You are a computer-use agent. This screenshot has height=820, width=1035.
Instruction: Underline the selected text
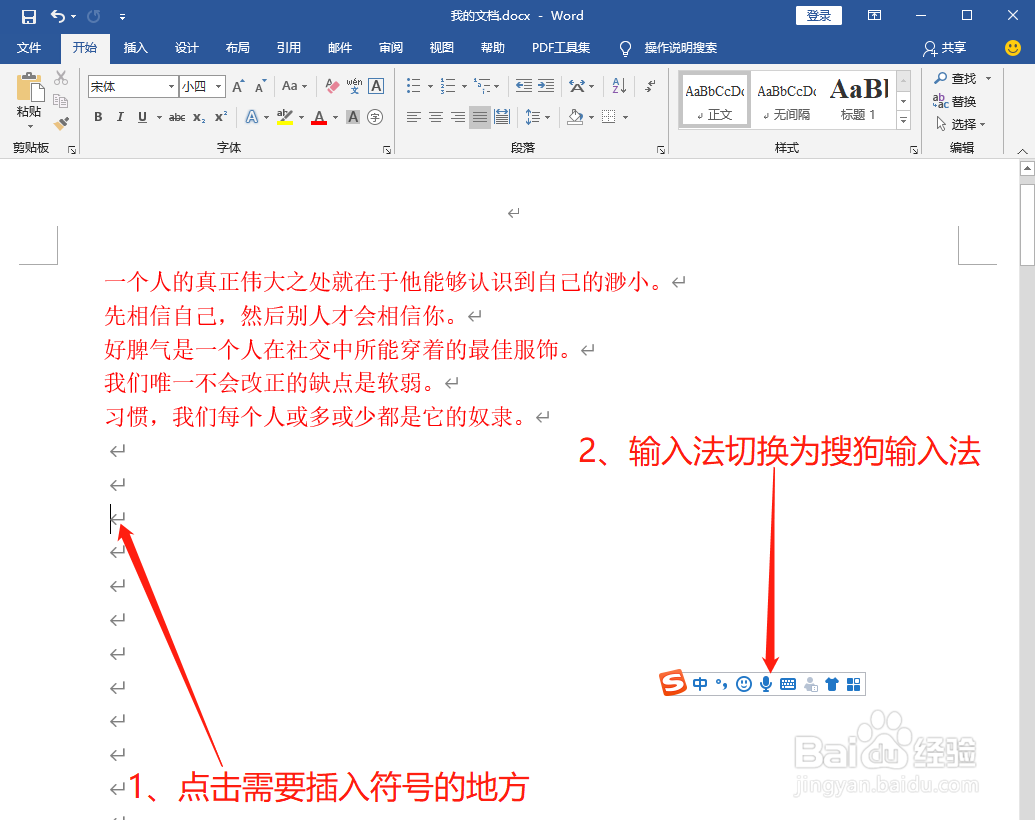[x=142, y=117]
